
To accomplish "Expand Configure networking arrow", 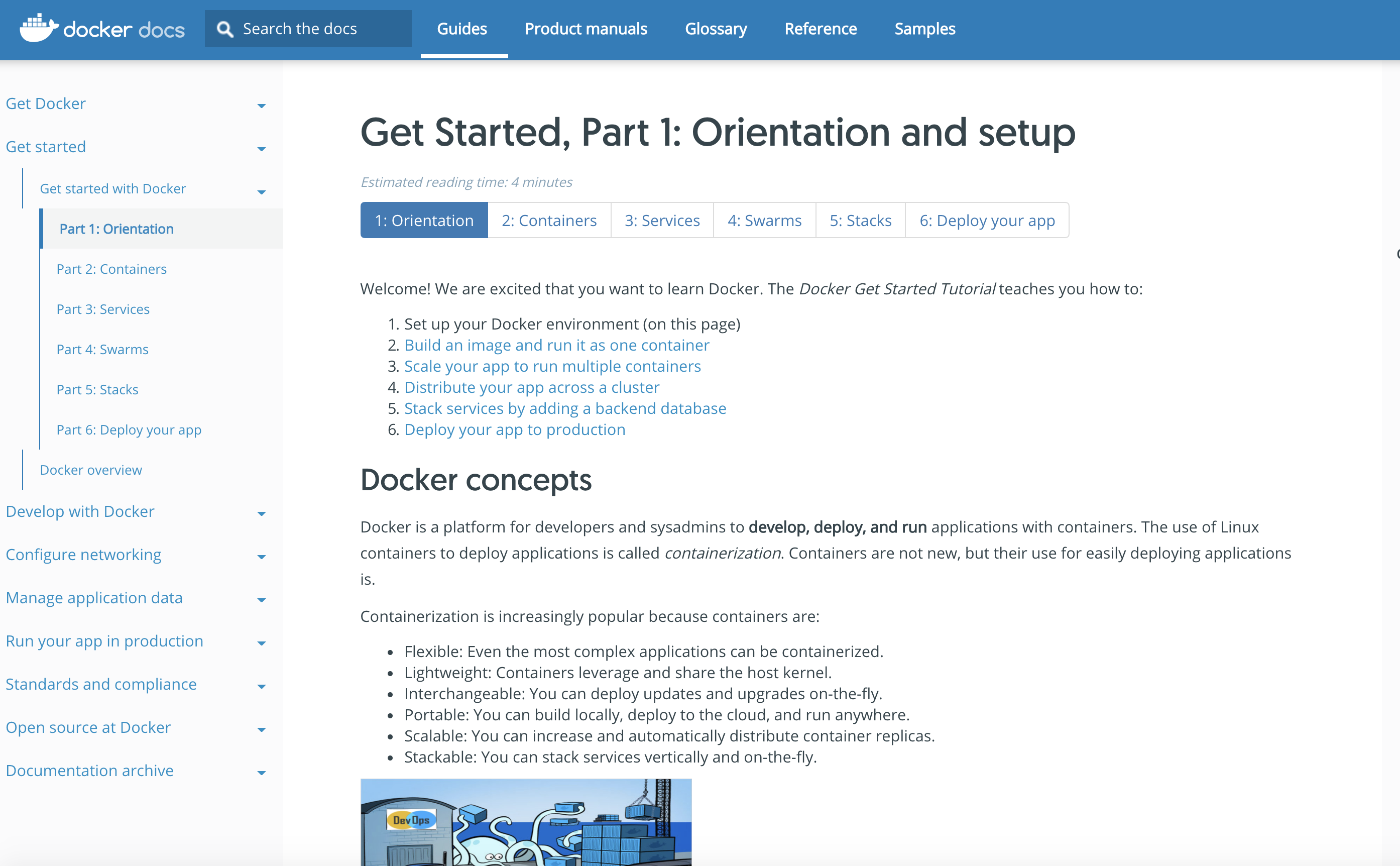I will [262, 557].
